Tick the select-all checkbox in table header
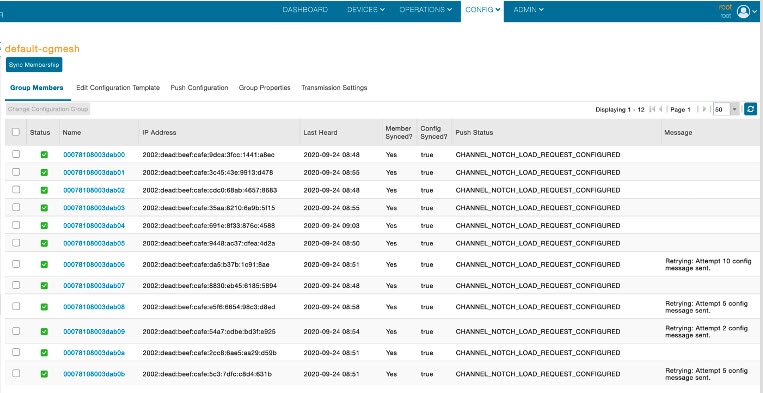The width and height of the screenshot is (763, 393). coord(16,132)
